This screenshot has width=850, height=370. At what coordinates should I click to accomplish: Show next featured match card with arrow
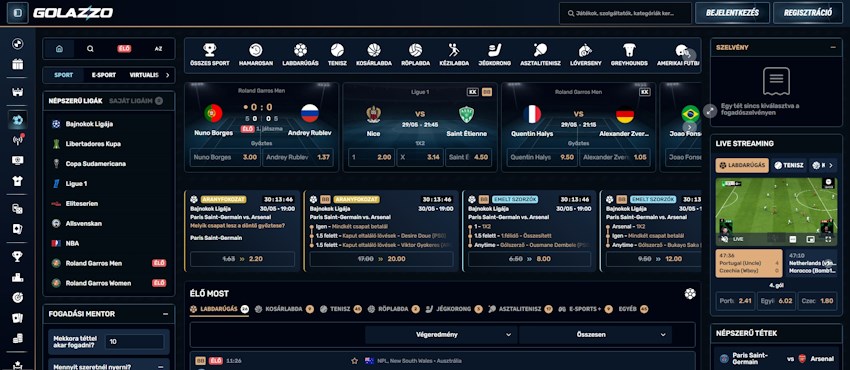[x=690, y=127]
